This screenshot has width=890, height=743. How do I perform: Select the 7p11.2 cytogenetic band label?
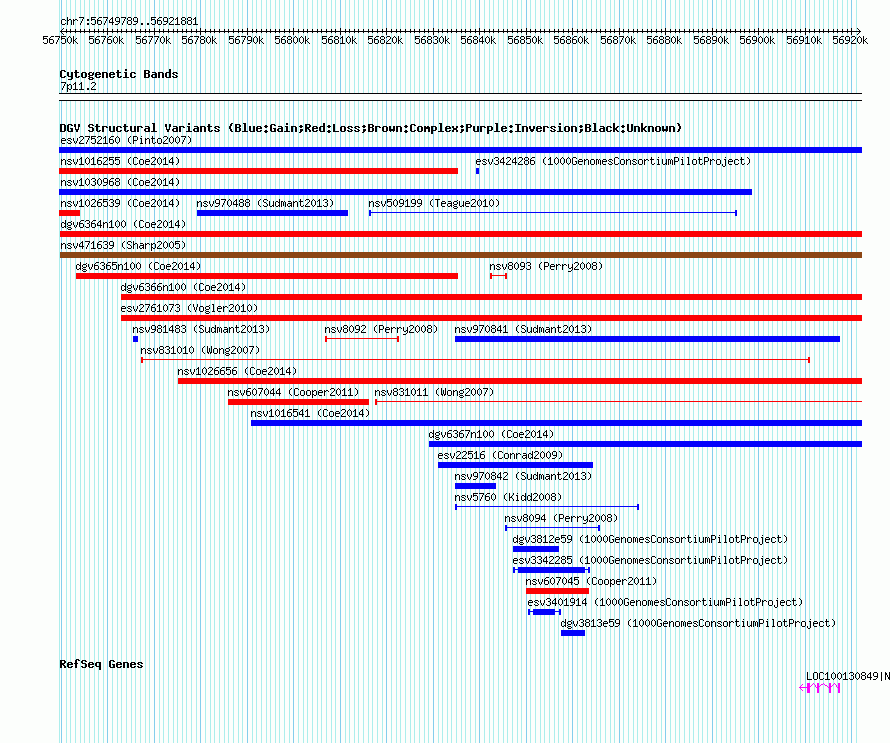click(78, 86)
